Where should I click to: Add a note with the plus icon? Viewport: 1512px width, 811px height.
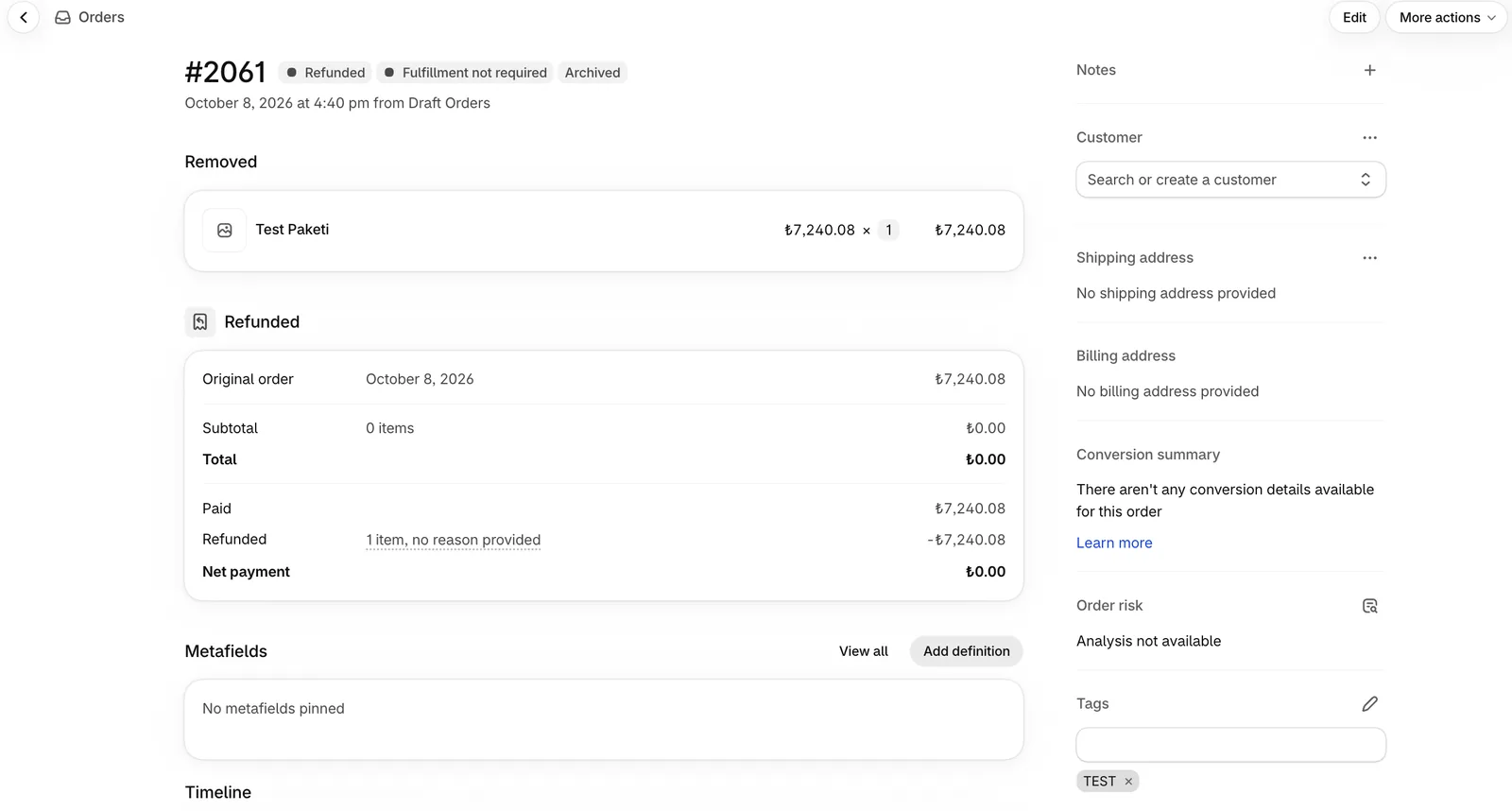tap(1369, 70)
